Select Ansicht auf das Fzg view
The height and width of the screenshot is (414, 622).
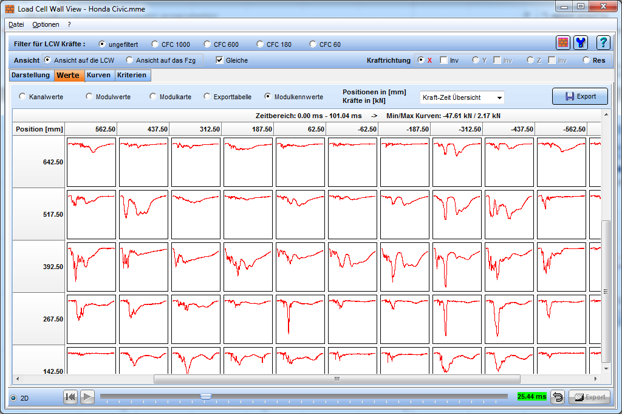[161, 60]
